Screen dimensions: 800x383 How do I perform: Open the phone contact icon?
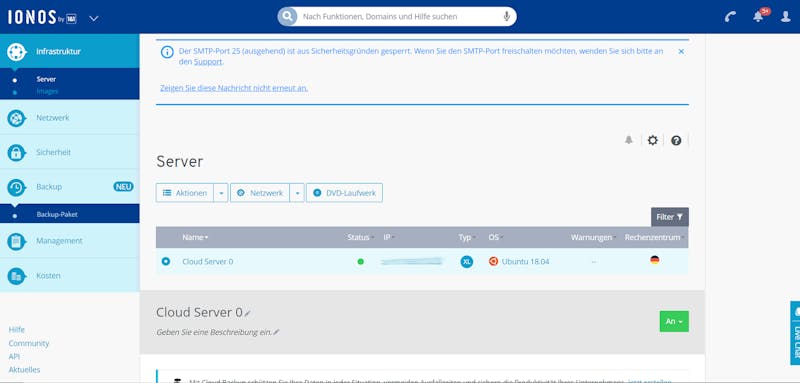pos(730,17)
